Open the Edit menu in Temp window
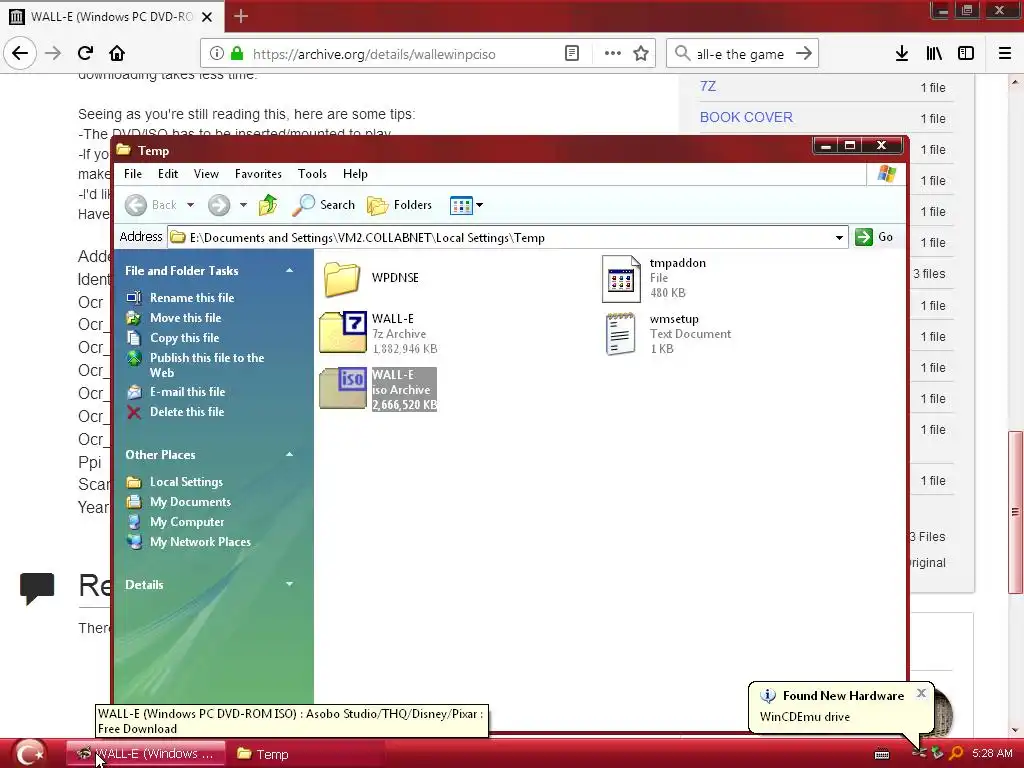 pos(168,174)
